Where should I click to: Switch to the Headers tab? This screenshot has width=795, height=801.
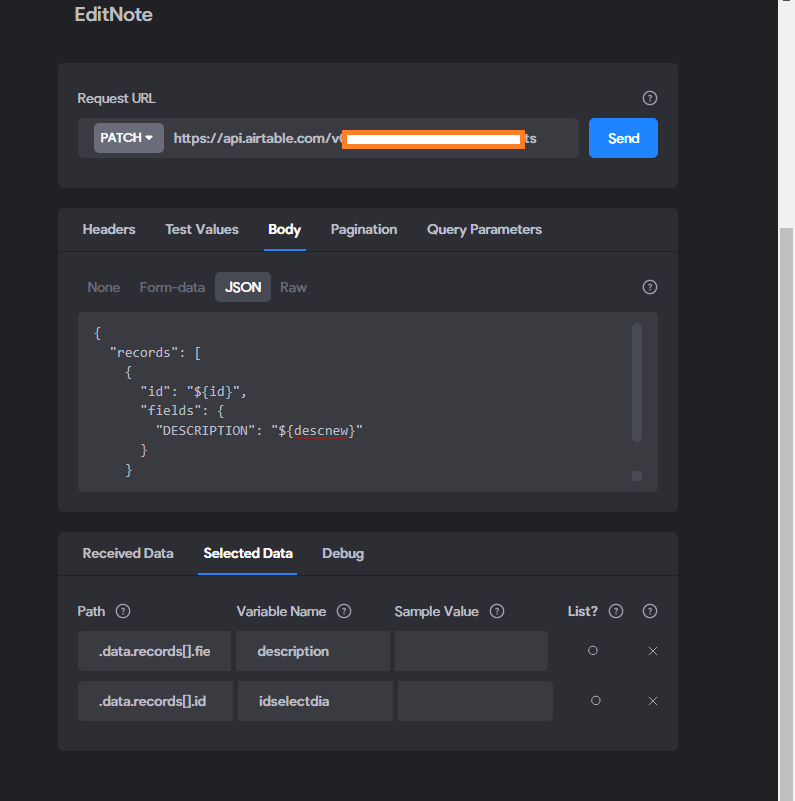coord(109,229)
